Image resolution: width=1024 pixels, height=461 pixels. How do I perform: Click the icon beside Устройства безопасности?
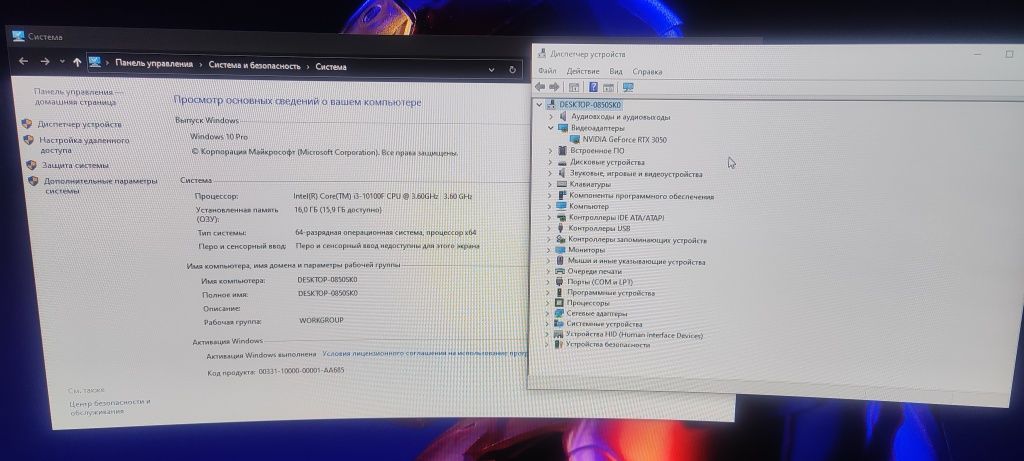click(x=558, y=344)
